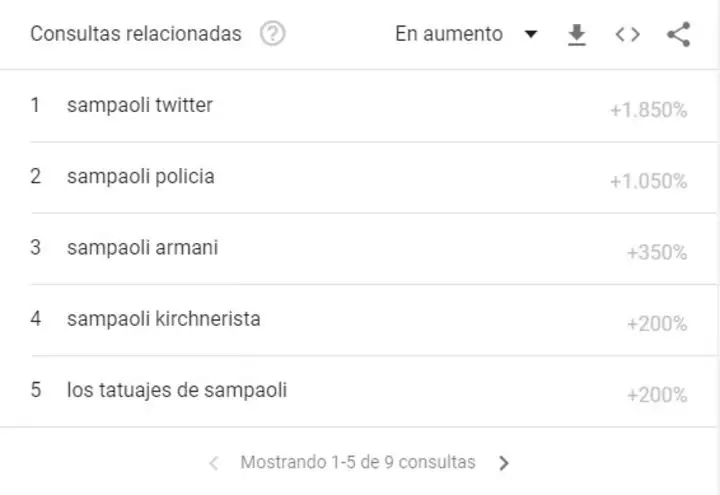Click +200% beside sampaoli kirchnerista

click(x=657, y=324)
